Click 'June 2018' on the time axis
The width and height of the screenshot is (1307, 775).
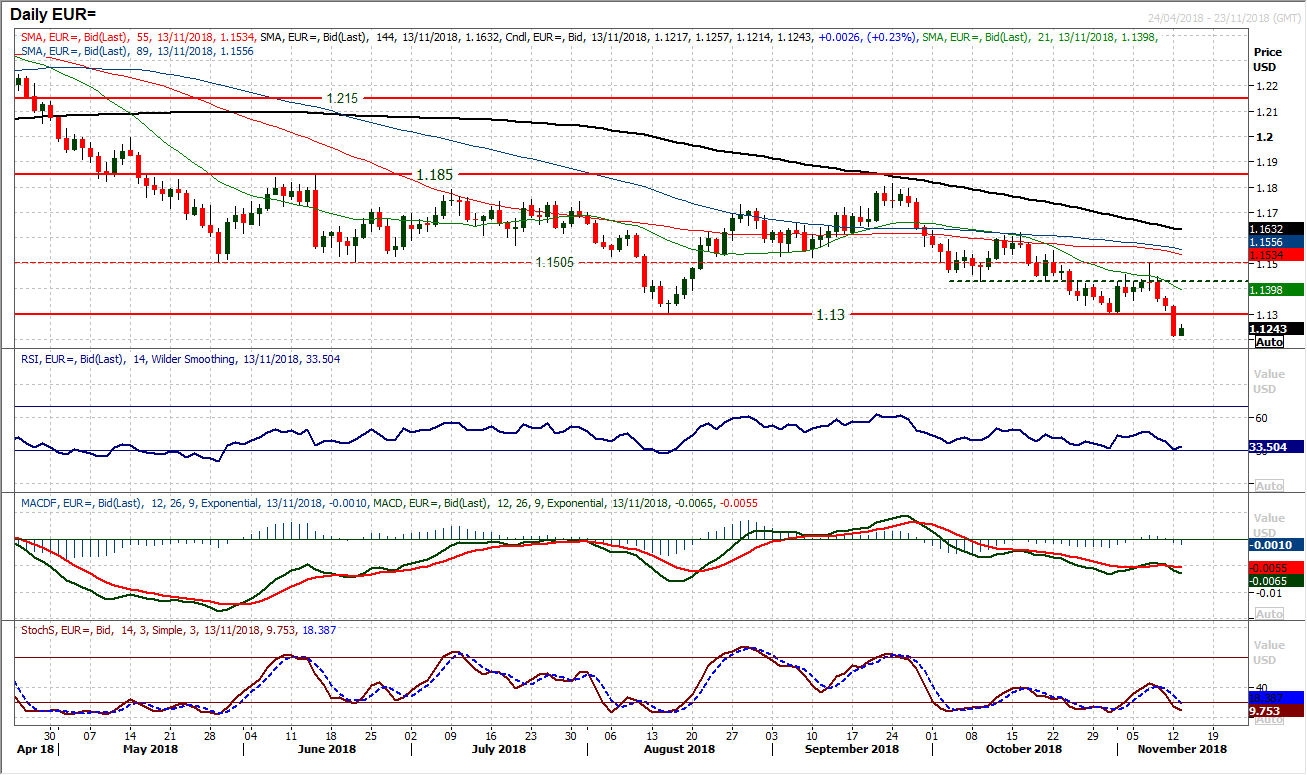tap(328, 749)
